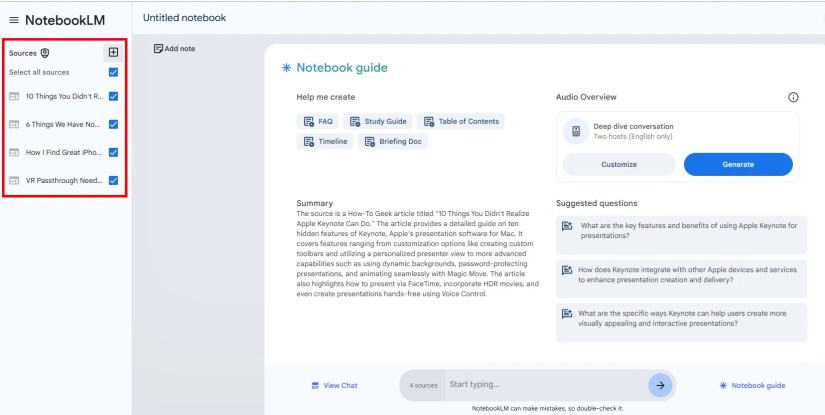Click the document icon for 10 Things You Didn't R...
Image resolution: width=825 pixels, height=415 pixels.
[14, 96]
